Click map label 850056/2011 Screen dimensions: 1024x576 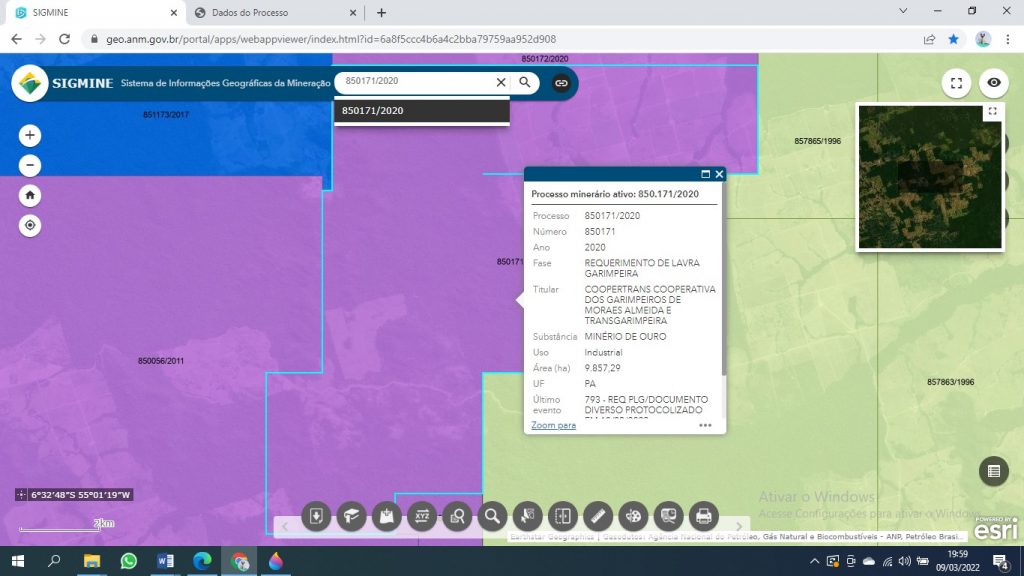(x=161, y=360)
